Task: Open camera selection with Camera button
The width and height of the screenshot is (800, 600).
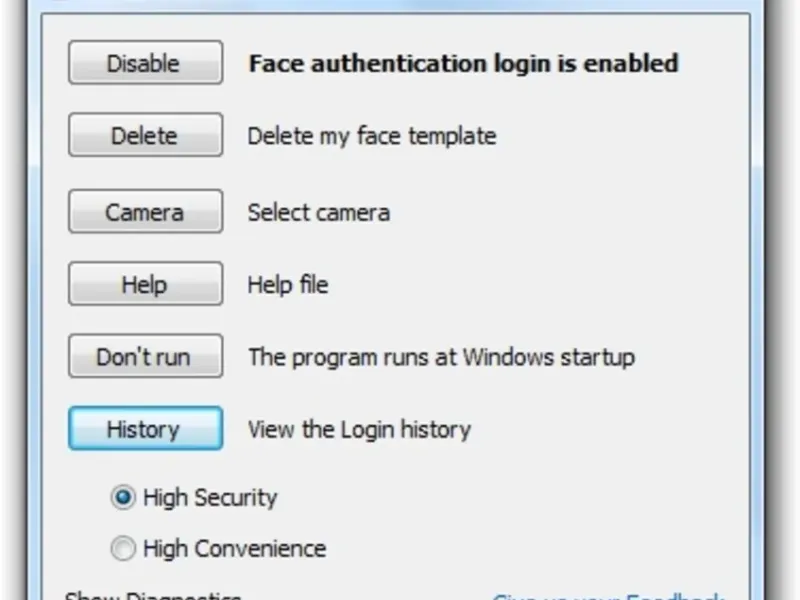Action: click(145, 212)
